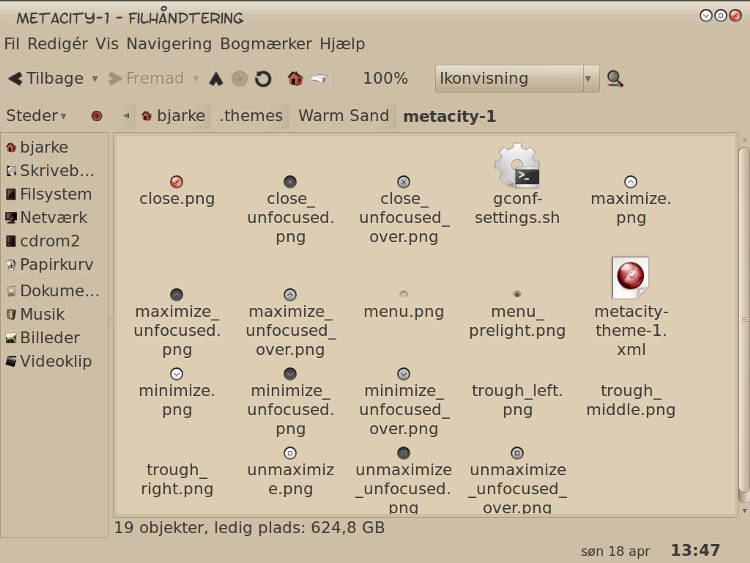Click the 13:47 clock in the panel

[695, 550]
